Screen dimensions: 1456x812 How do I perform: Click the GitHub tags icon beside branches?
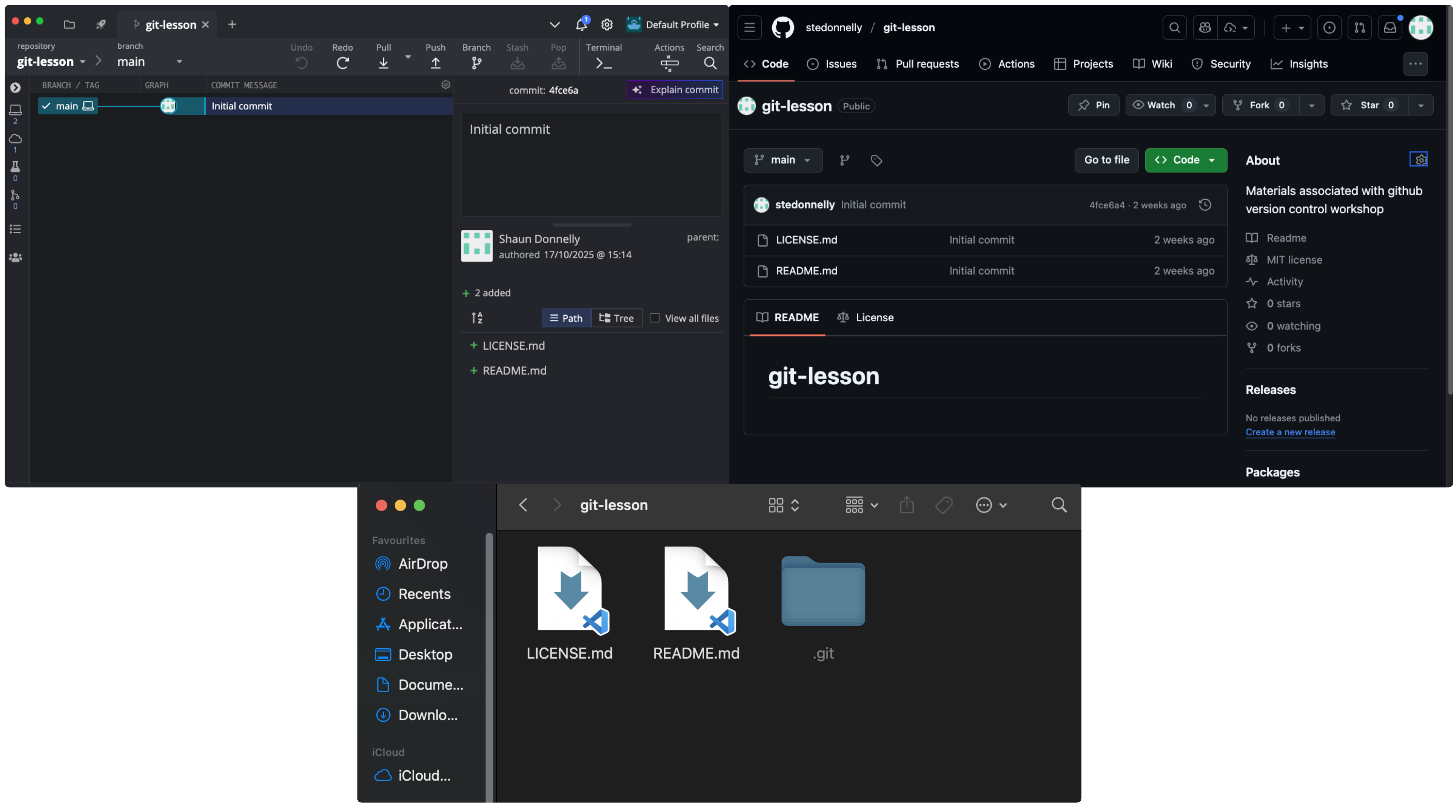pos(876,160)
